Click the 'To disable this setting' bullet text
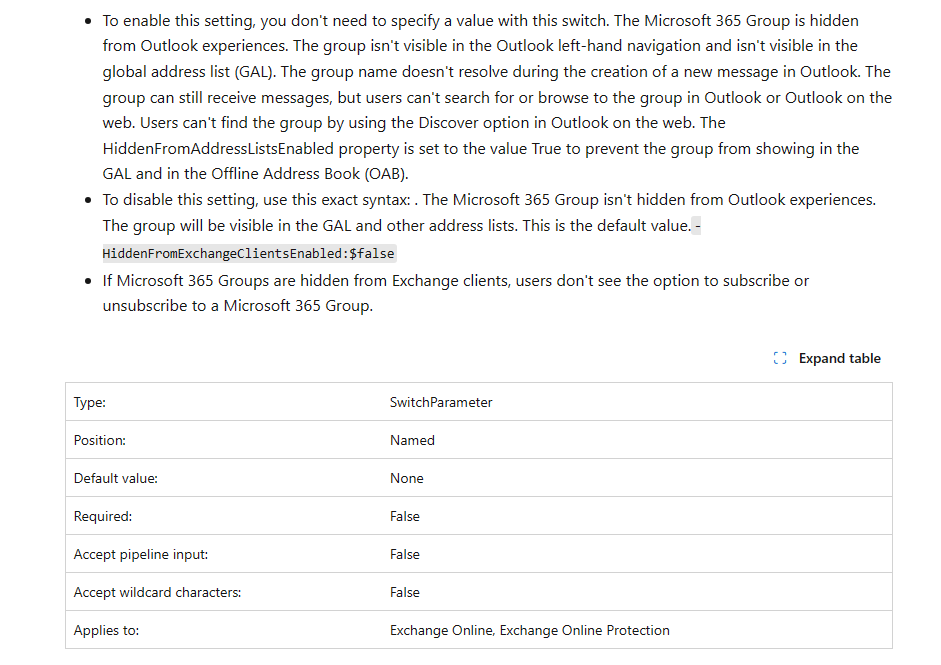Viewport: 941px width, 665px height. coord(489,226)
